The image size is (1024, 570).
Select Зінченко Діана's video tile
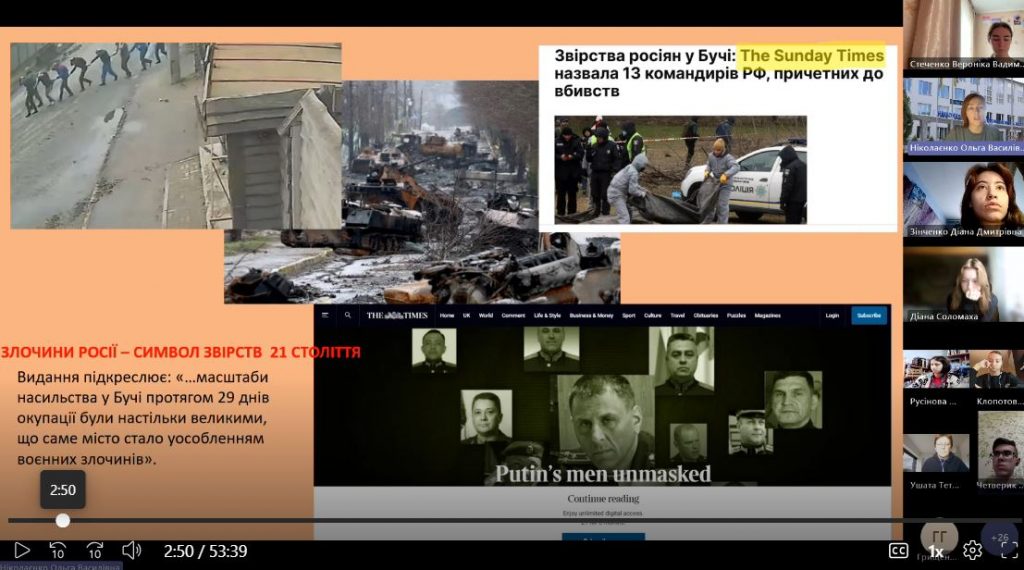click(x=963, y=199)
